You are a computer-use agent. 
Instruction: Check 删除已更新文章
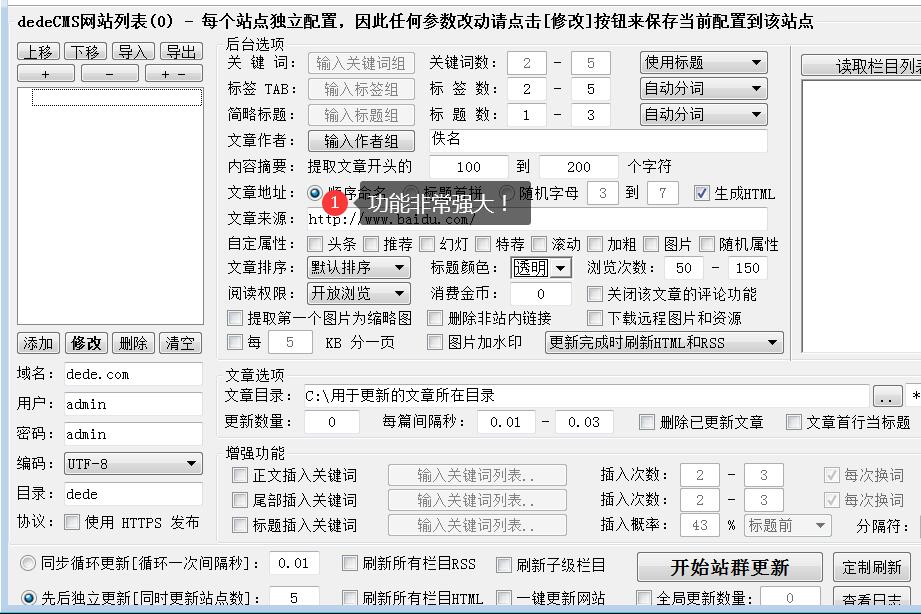pos(647,422)
